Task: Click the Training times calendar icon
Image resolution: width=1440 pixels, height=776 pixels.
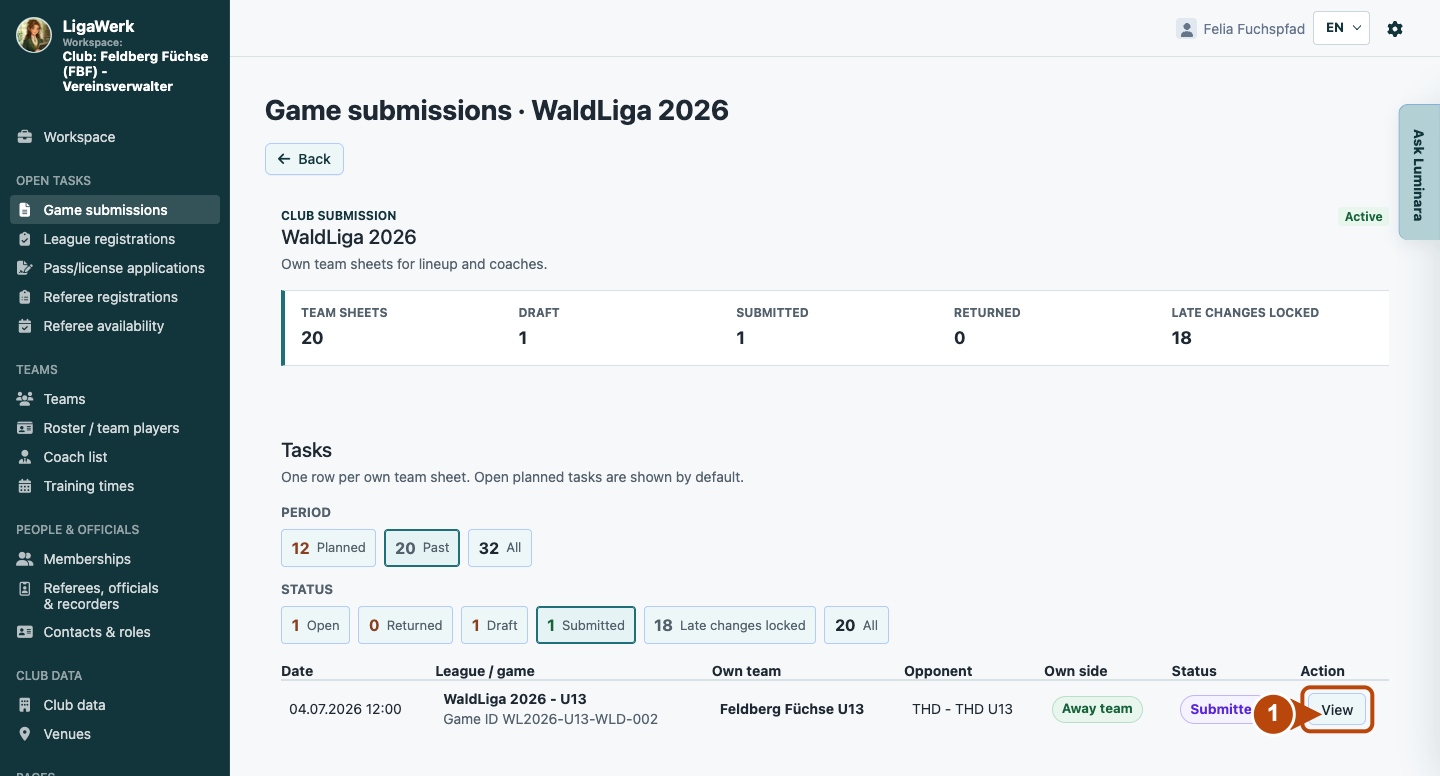Action: pos(25,486)
